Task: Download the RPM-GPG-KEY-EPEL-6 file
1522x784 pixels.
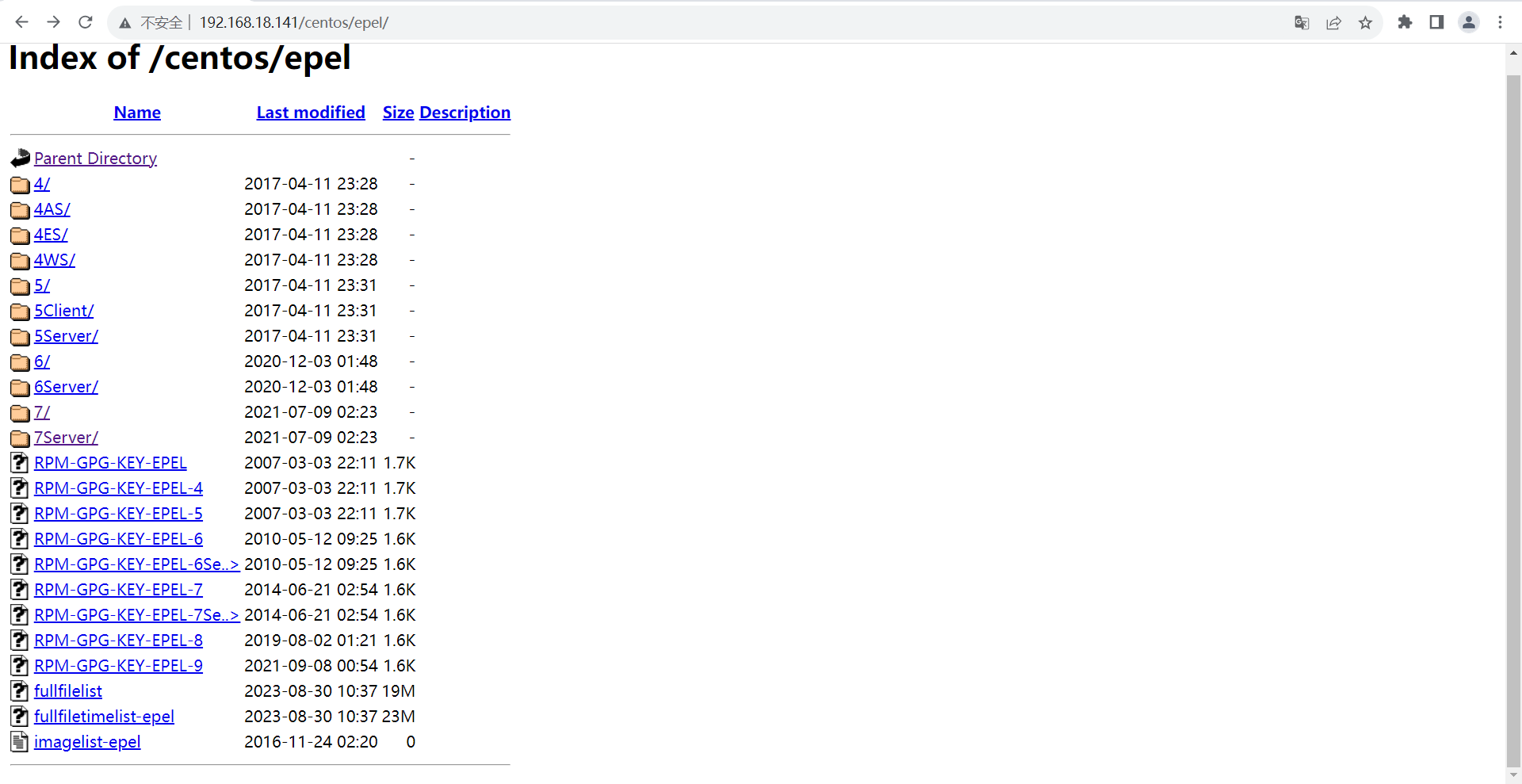Action: (118, 539)
